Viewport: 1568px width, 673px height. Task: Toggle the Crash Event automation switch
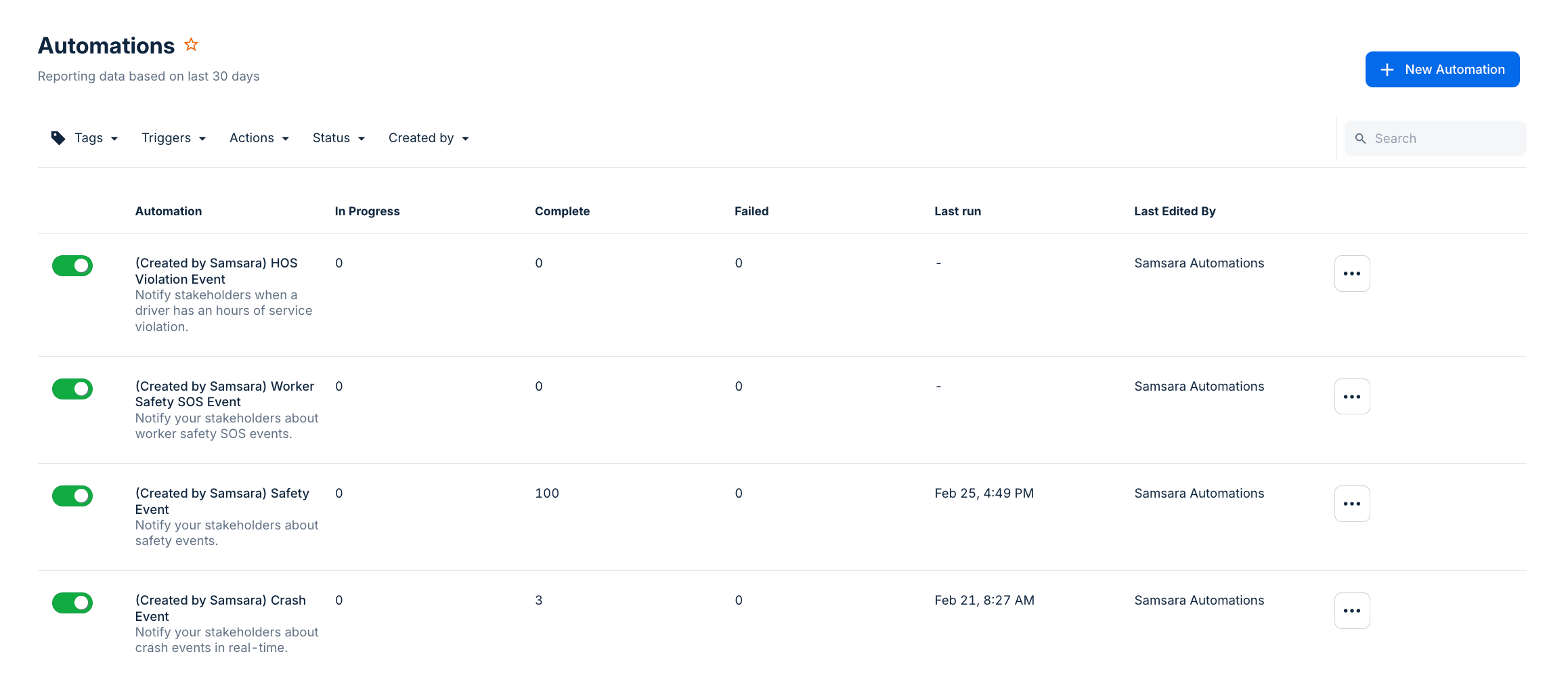tap(72, 603)
